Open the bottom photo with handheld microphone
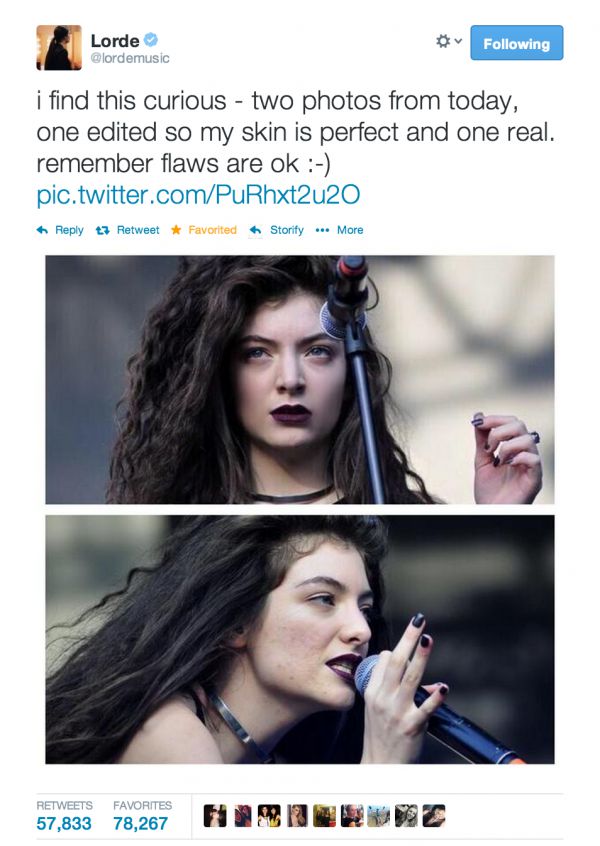Image resolution: width=600 pixels, height=846 pixels. [x=299, y=639]
